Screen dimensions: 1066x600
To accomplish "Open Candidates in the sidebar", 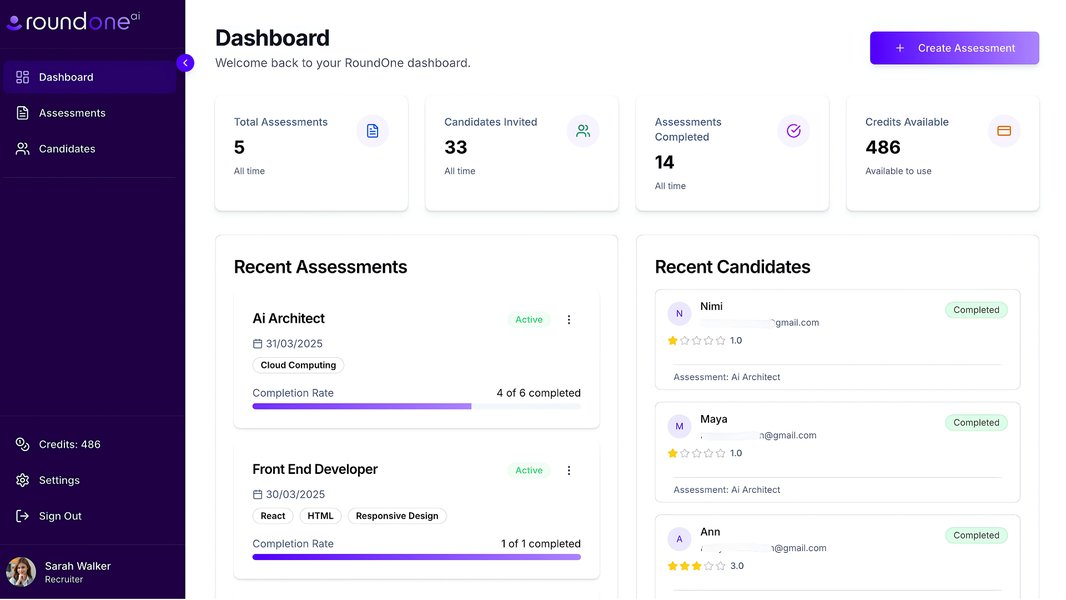I will point(90,149).
